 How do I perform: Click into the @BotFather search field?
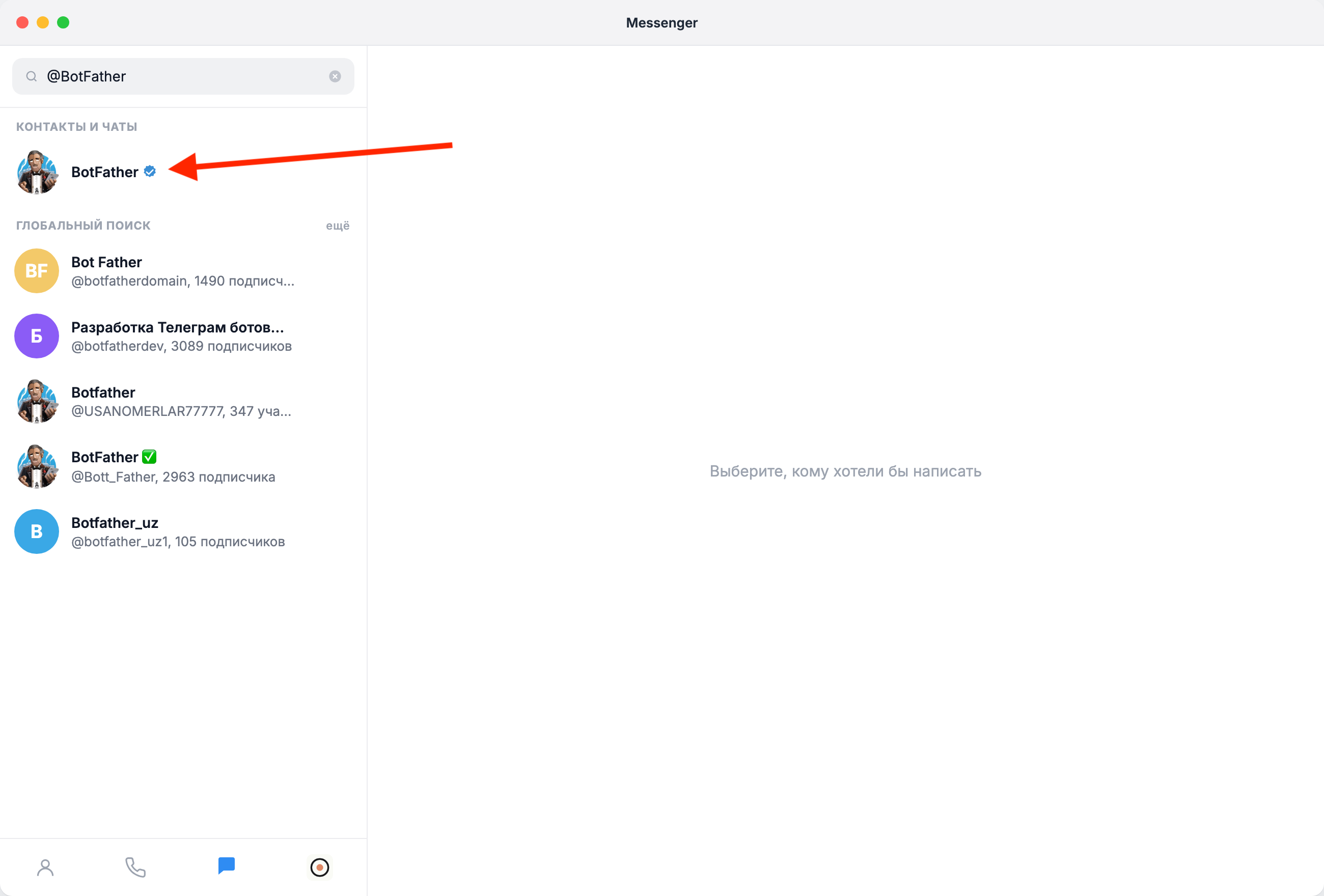[183, 76]
